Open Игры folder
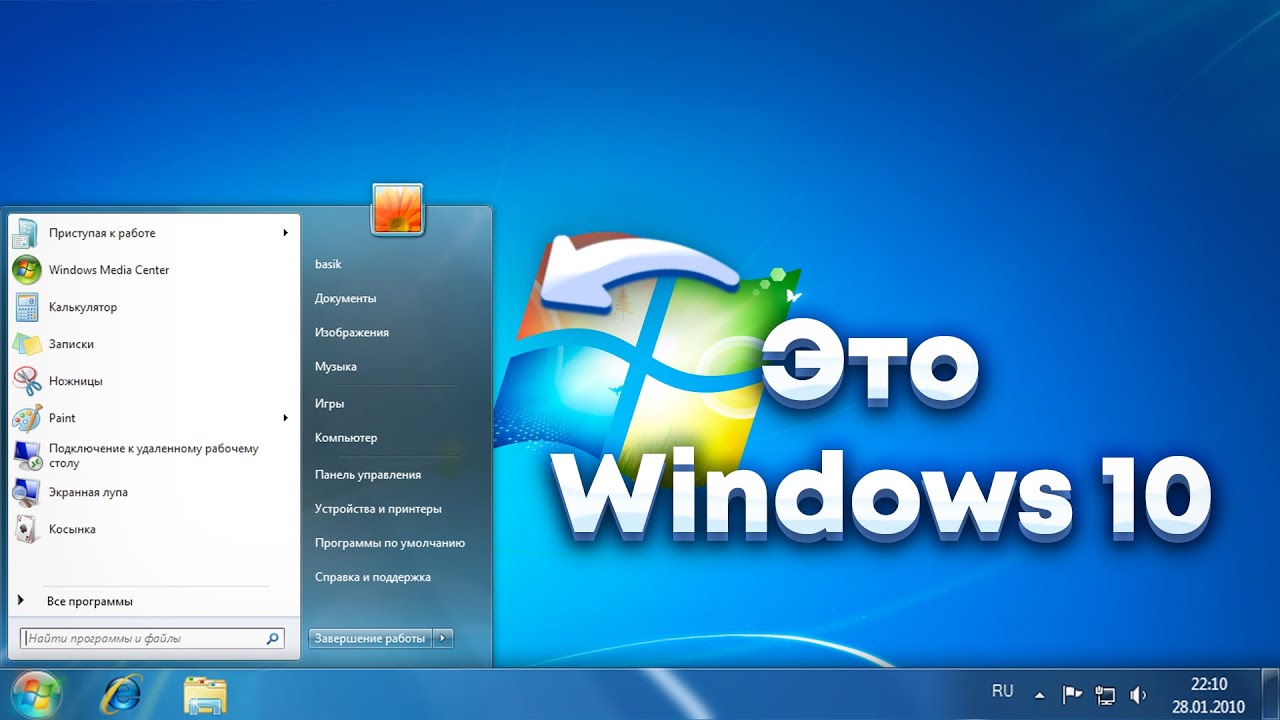 tap(330, 403)
